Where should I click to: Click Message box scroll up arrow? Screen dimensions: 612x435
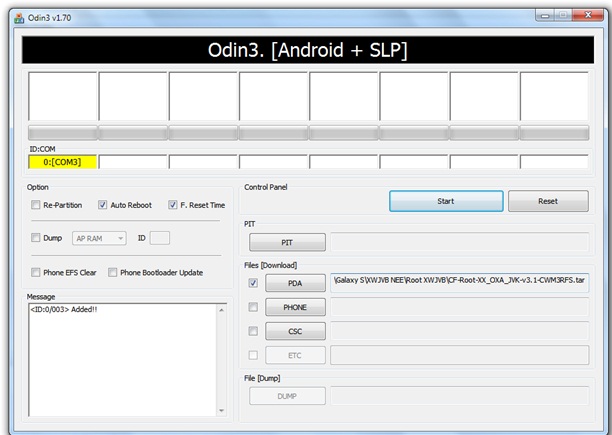coord(221,310)
